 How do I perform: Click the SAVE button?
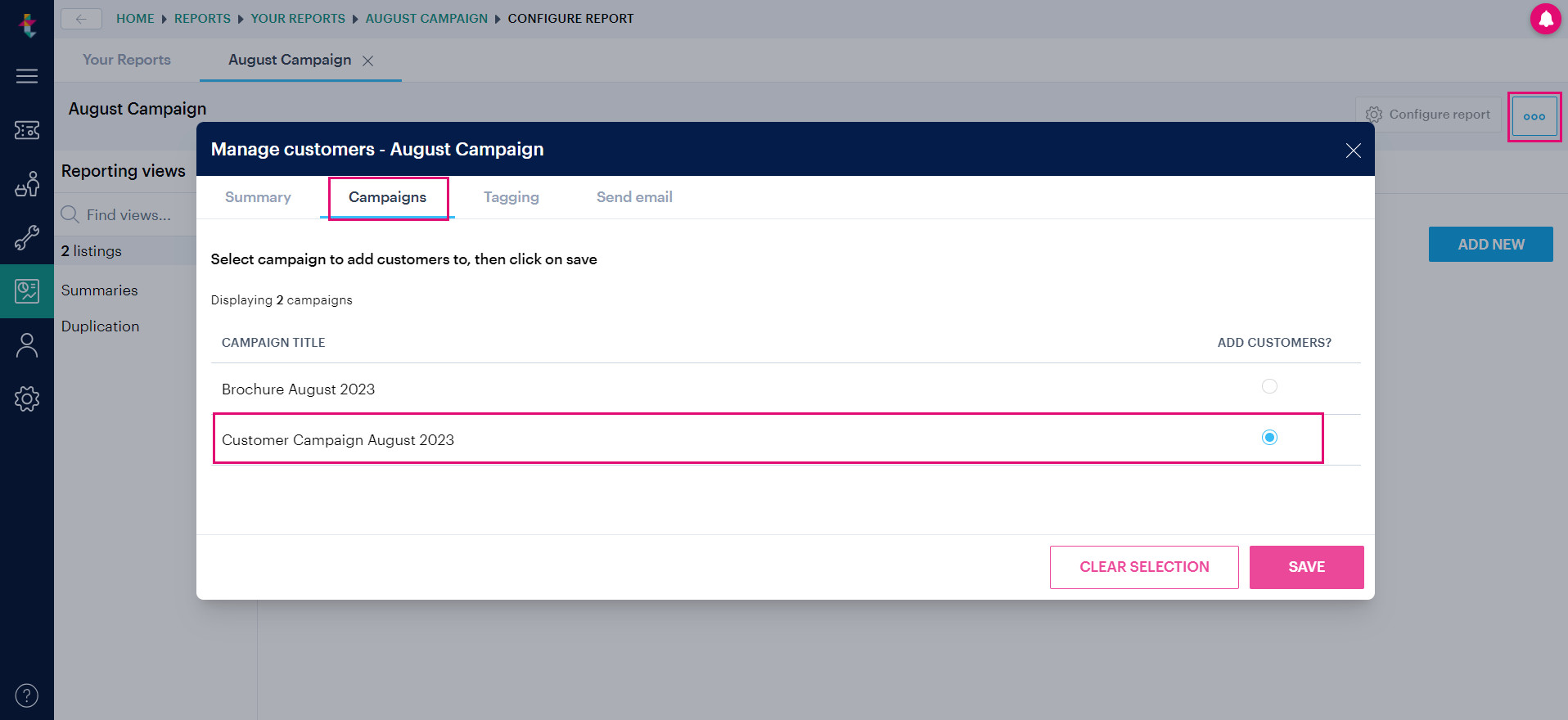1306,567
